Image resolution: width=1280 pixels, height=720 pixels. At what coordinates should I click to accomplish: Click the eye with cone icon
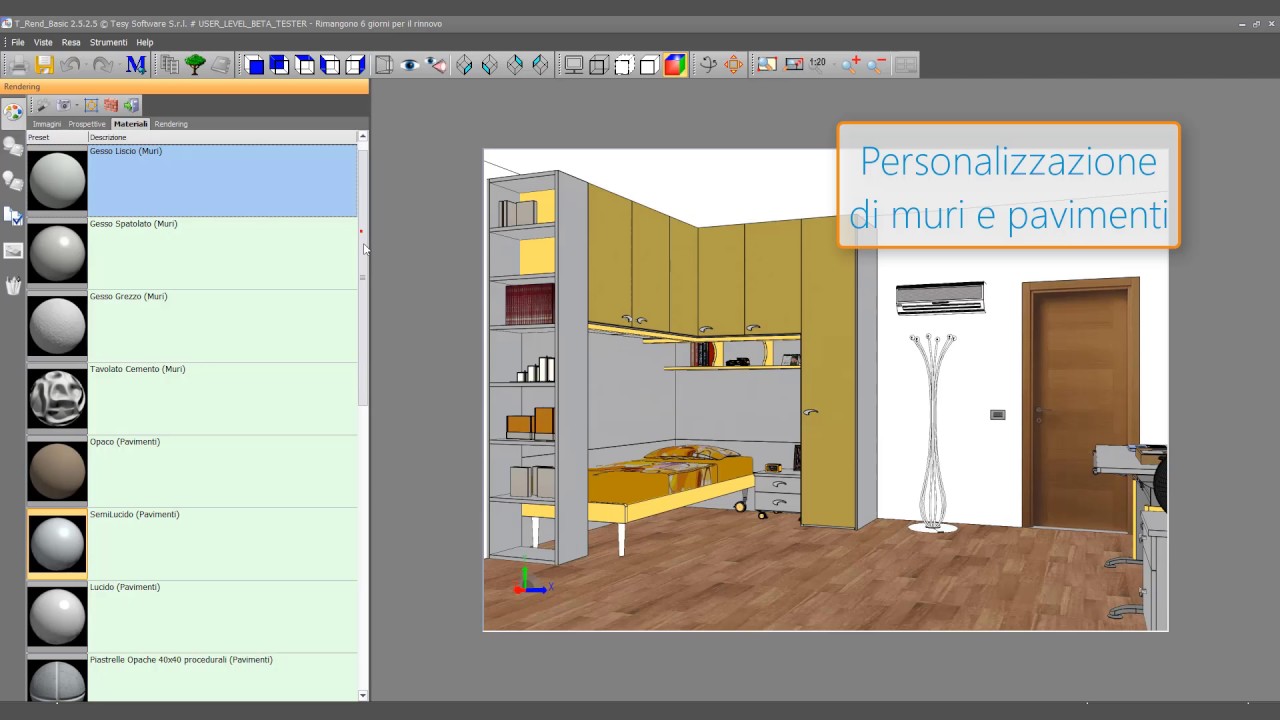coord(436,65)
